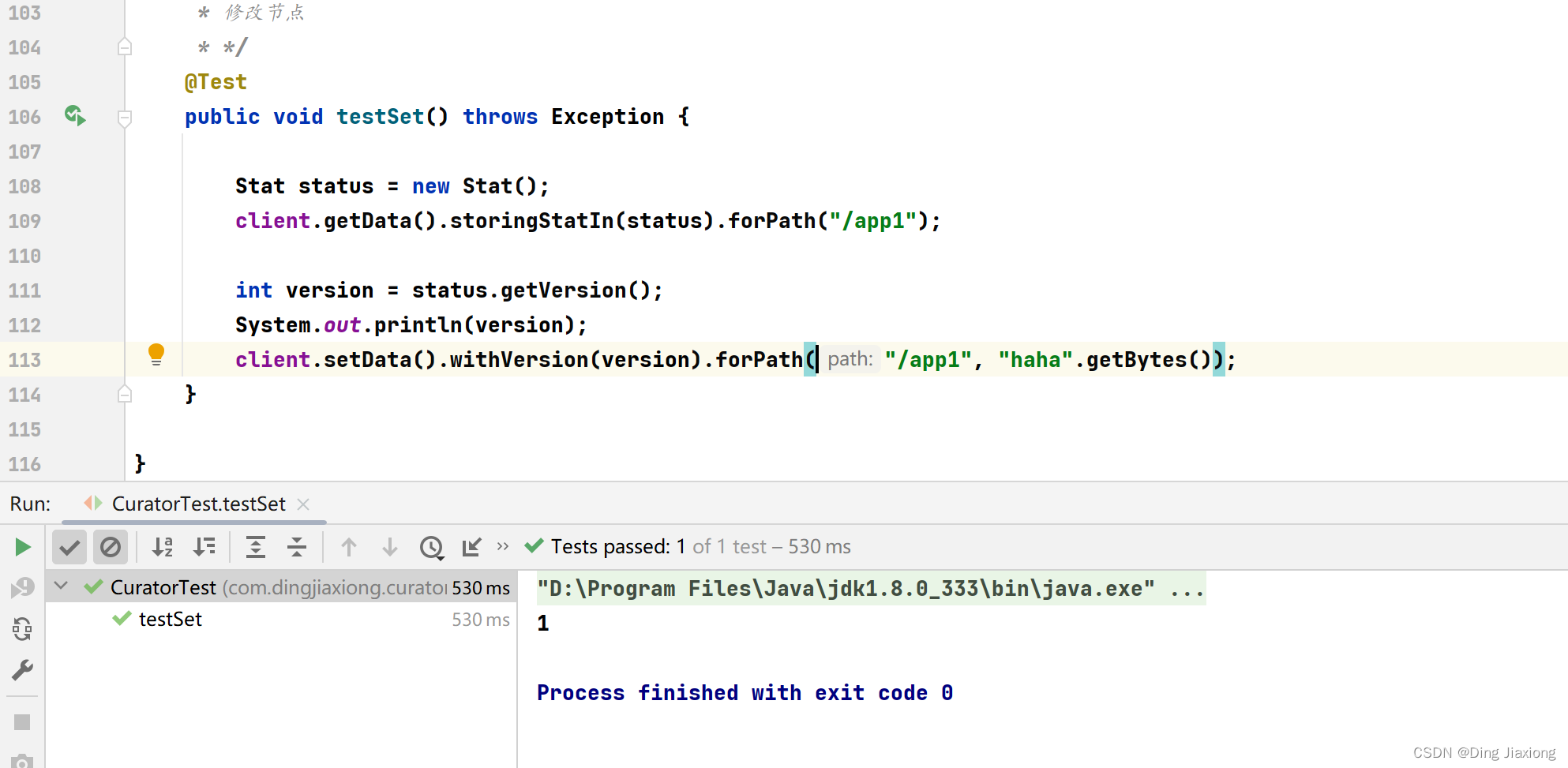Image resolution: width=1568 pixels, height=768 pixels.
Task: Click the testSet method name in editor
Action: (x=381, y=117)
